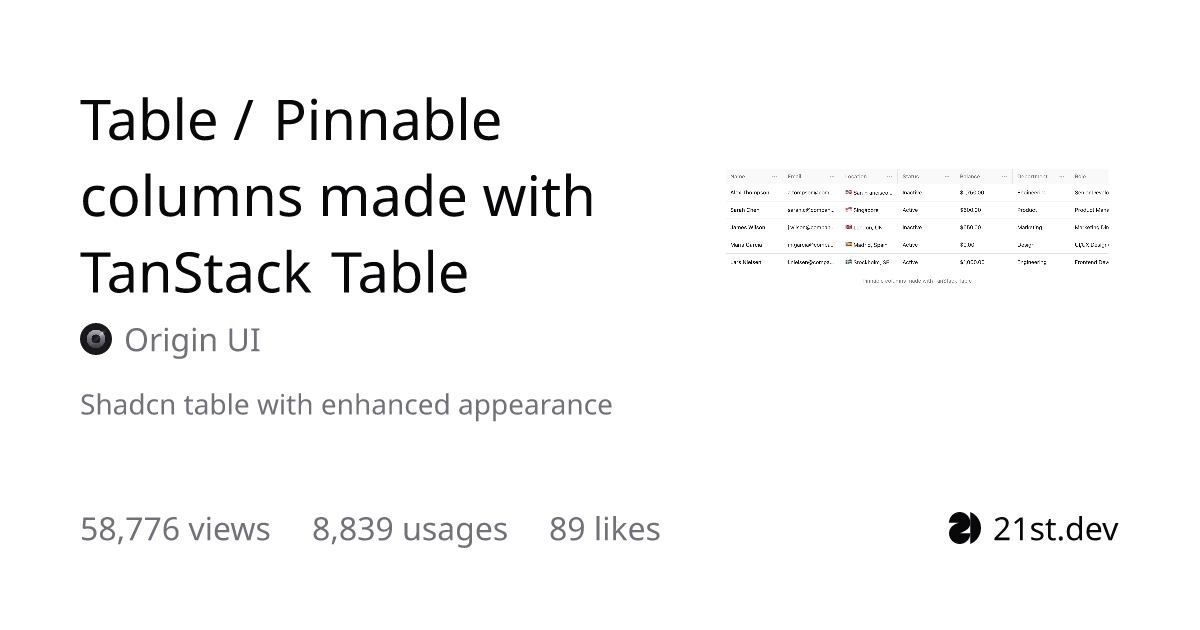
Task: Open the Status column ellipsis menu
Action: click(947, 176)
